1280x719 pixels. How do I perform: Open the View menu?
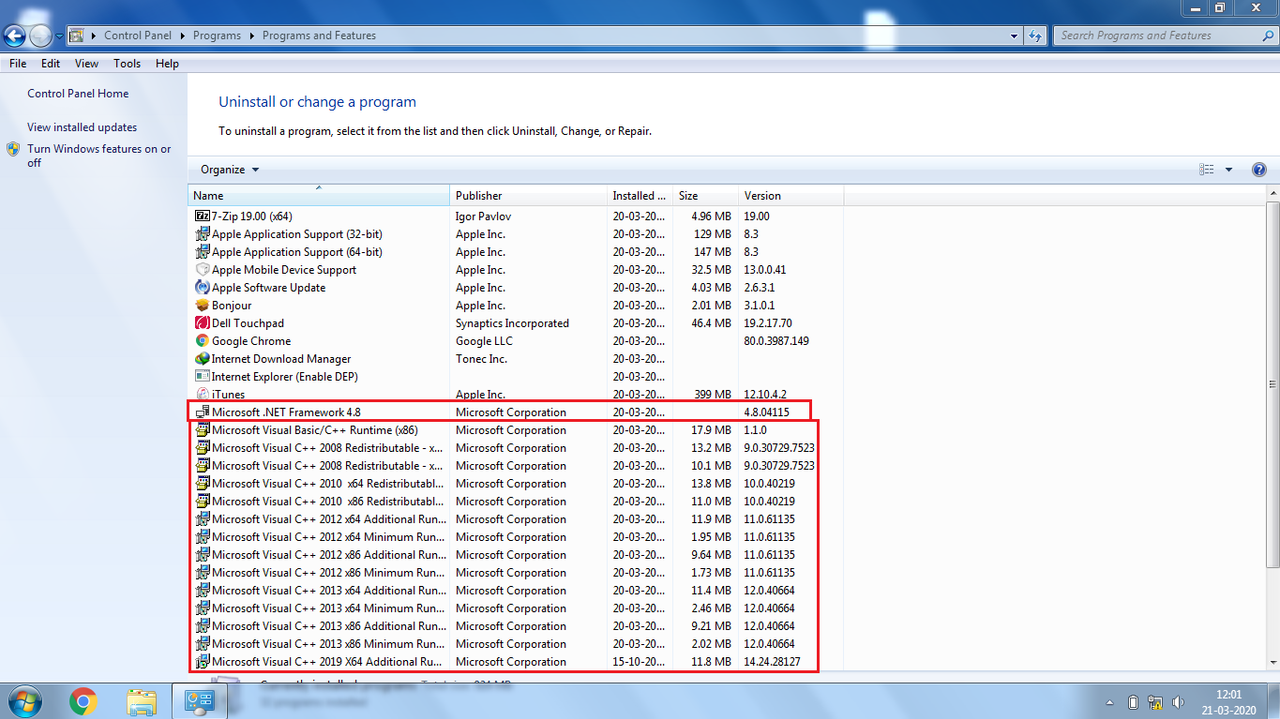(87, 63)
